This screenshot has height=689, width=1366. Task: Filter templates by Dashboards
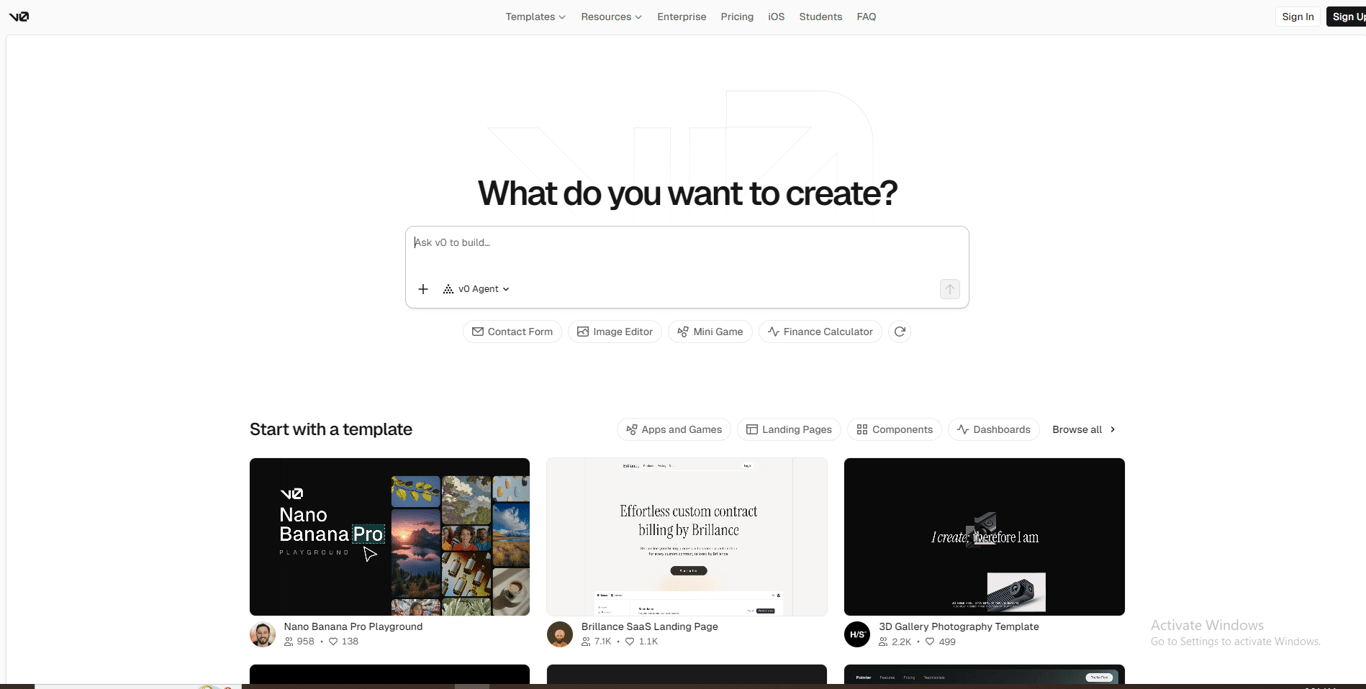[x=994, y=430]
